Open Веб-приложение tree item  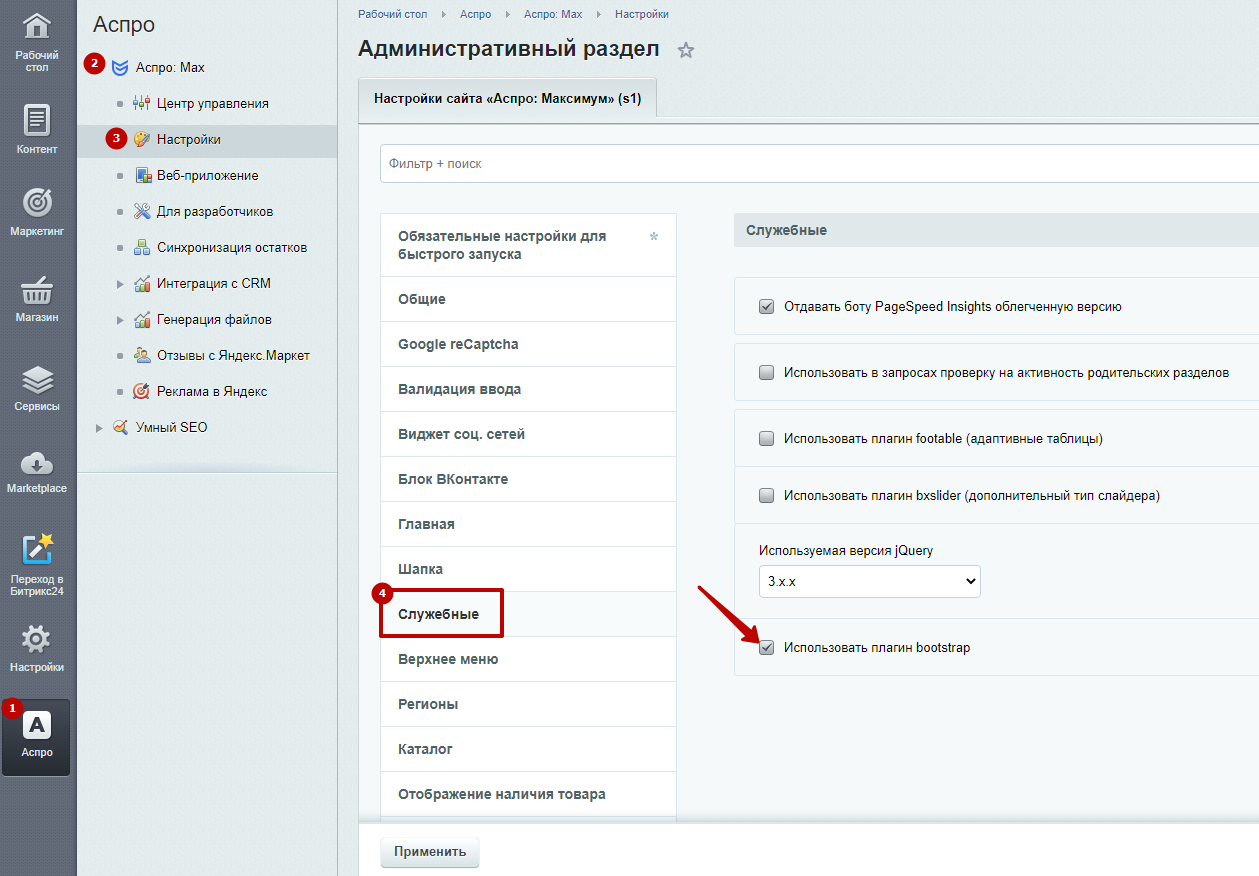click(208, 176)
